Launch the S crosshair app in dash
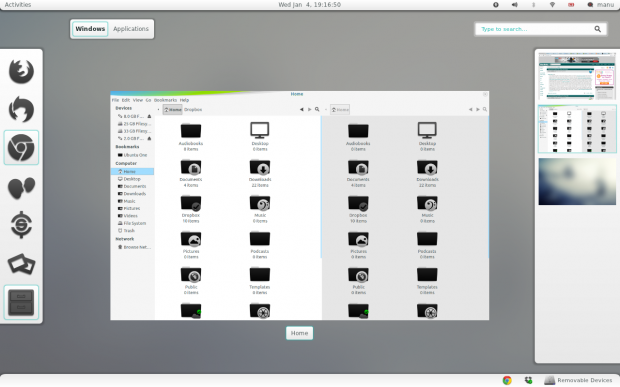This screenshot has width=620, height=387. (21, 225)
